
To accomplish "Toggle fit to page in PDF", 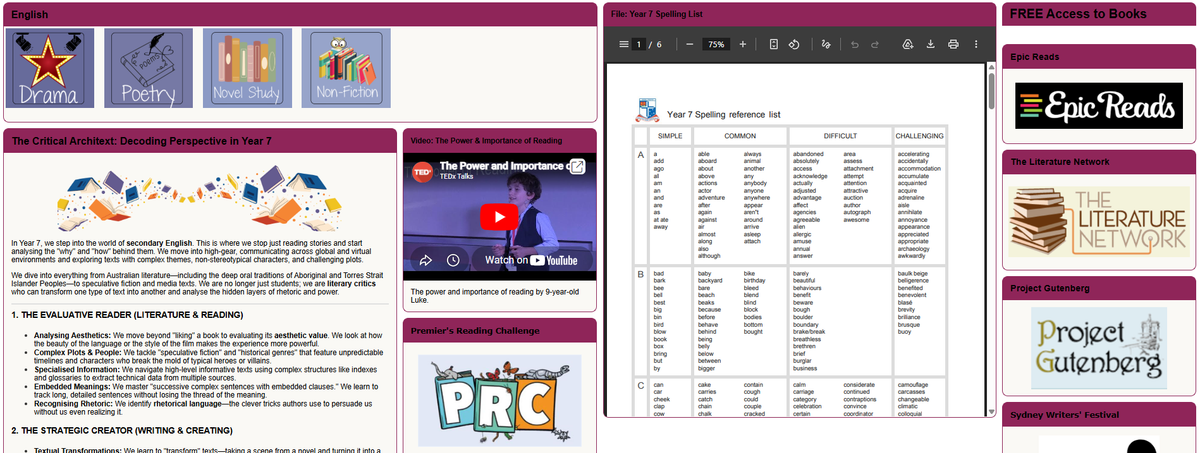I will 774,44.
